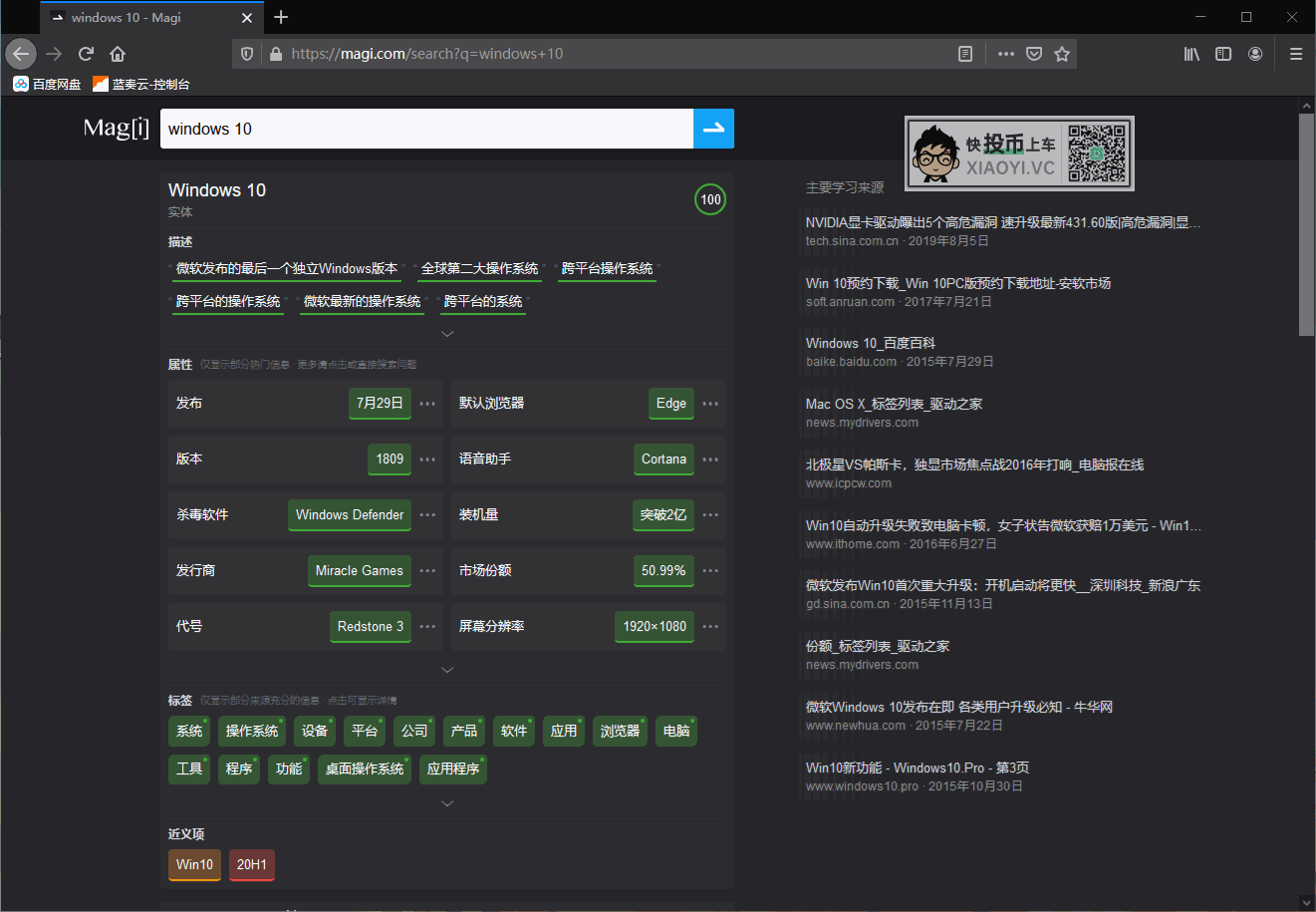Submit search with blue arrow button
Image resolution: width=1316 pixels, height=912 pixels.
[x=713, y=129]
